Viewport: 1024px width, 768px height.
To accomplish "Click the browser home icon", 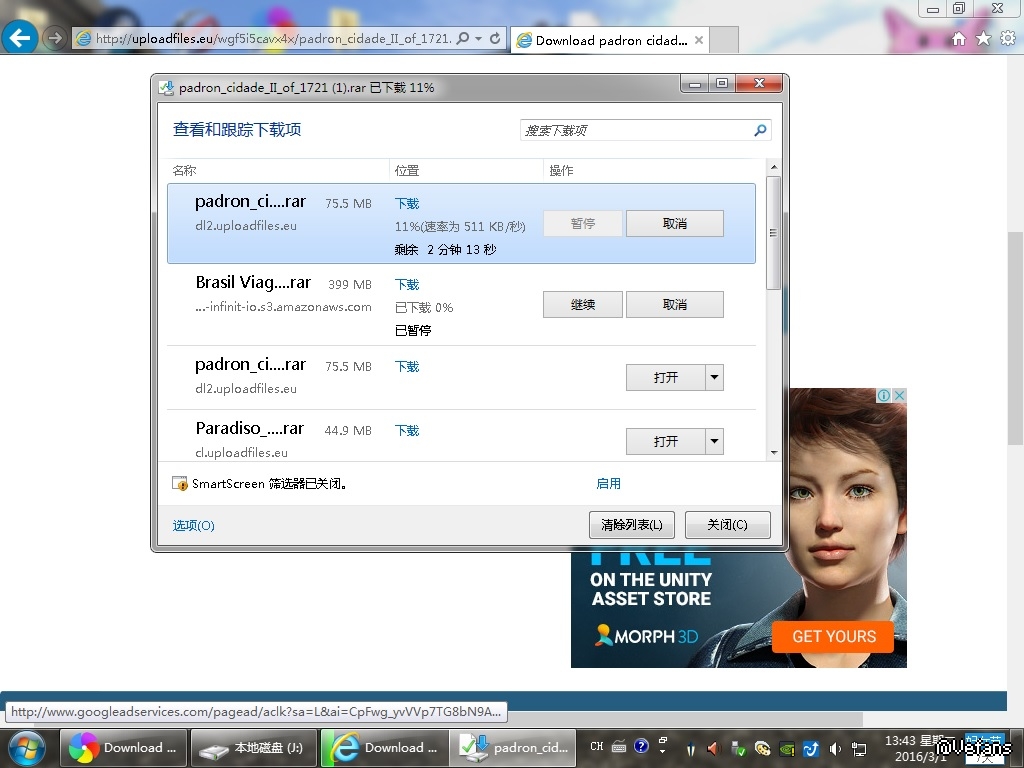I will 959,39.
